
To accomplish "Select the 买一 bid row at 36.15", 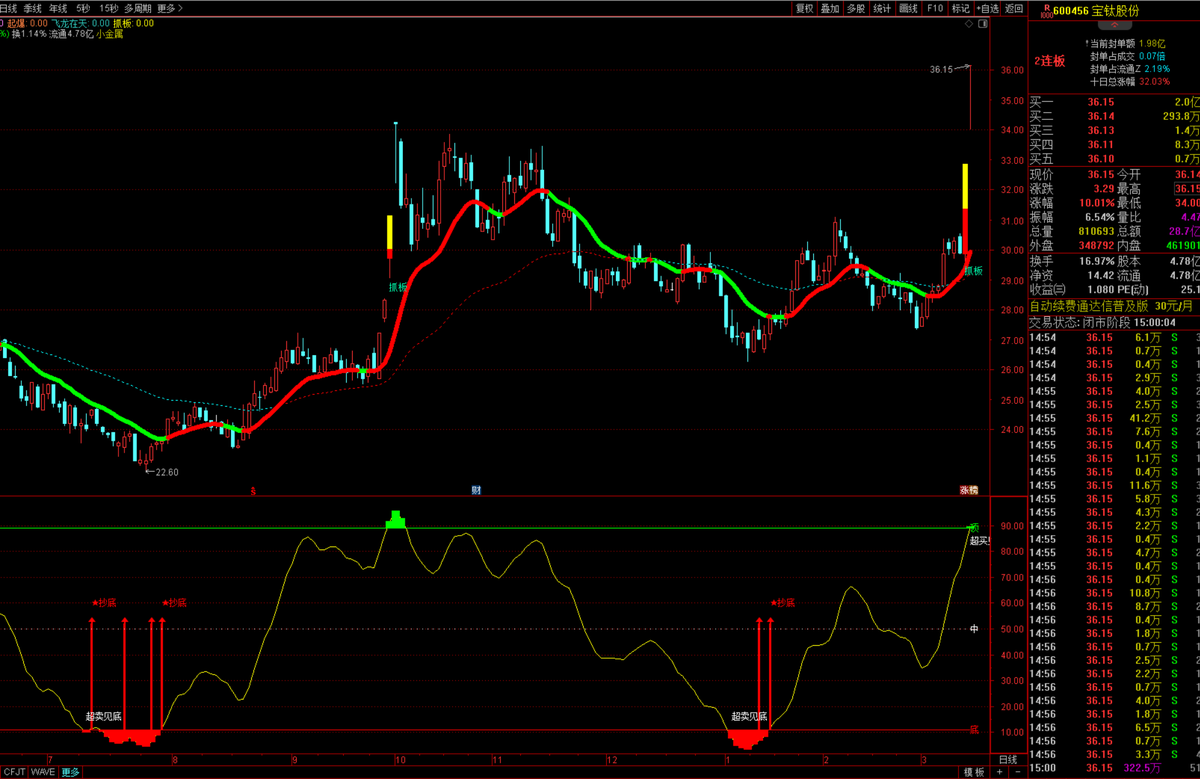I will 1114,102.
